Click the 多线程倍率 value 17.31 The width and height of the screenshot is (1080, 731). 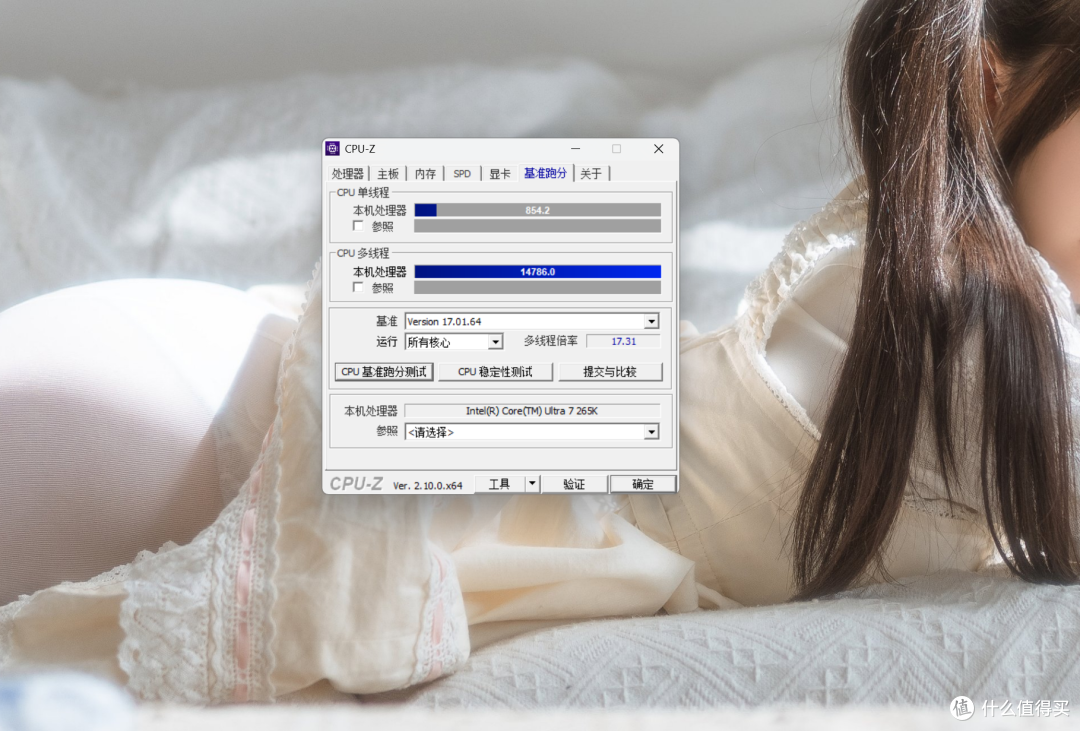[x=623, y=341]
